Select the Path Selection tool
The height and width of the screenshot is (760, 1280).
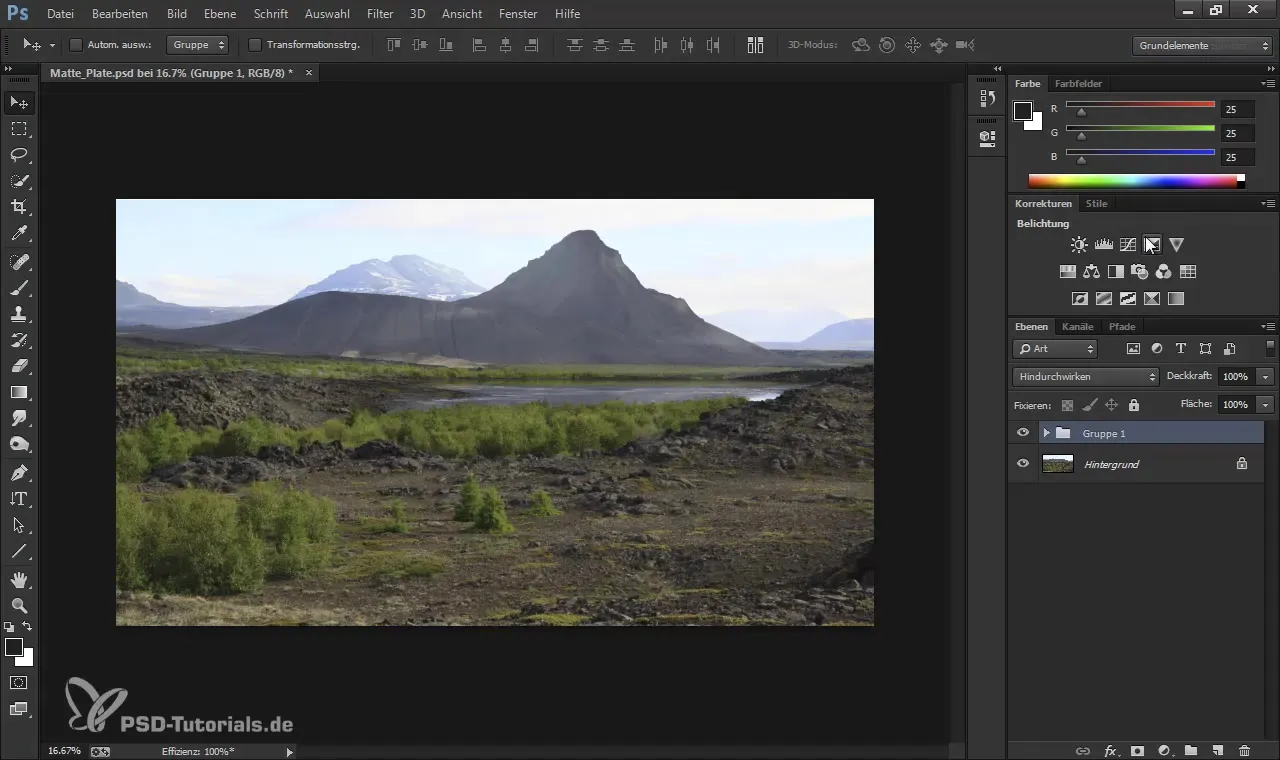point(19,525)
